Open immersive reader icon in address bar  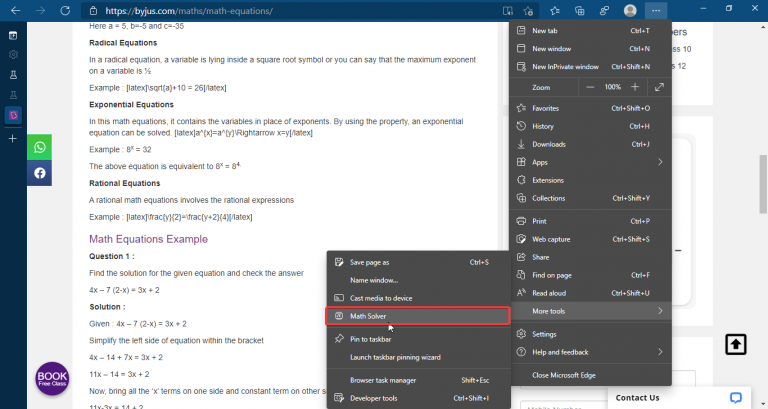(x=508, y=11)
